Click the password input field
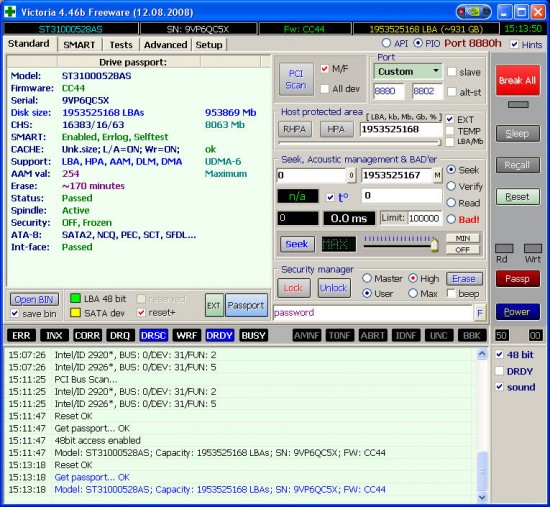The image size is (550, 507). [x=373, y=313]
